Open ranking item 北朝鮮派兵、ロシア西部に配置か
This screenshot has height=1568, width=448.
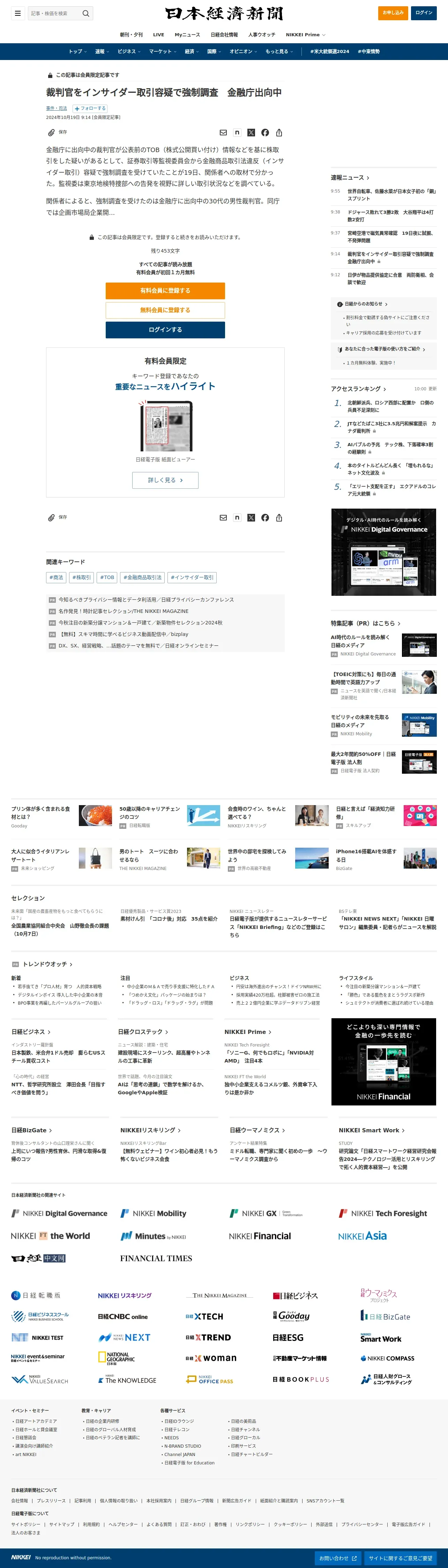pos(390,406)
